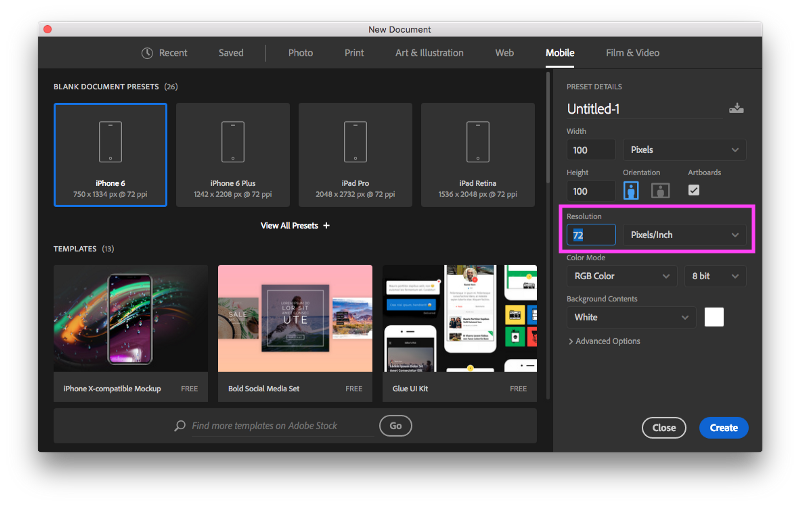
Task: Switch to the Print tab
Action: tap(354, 53)
